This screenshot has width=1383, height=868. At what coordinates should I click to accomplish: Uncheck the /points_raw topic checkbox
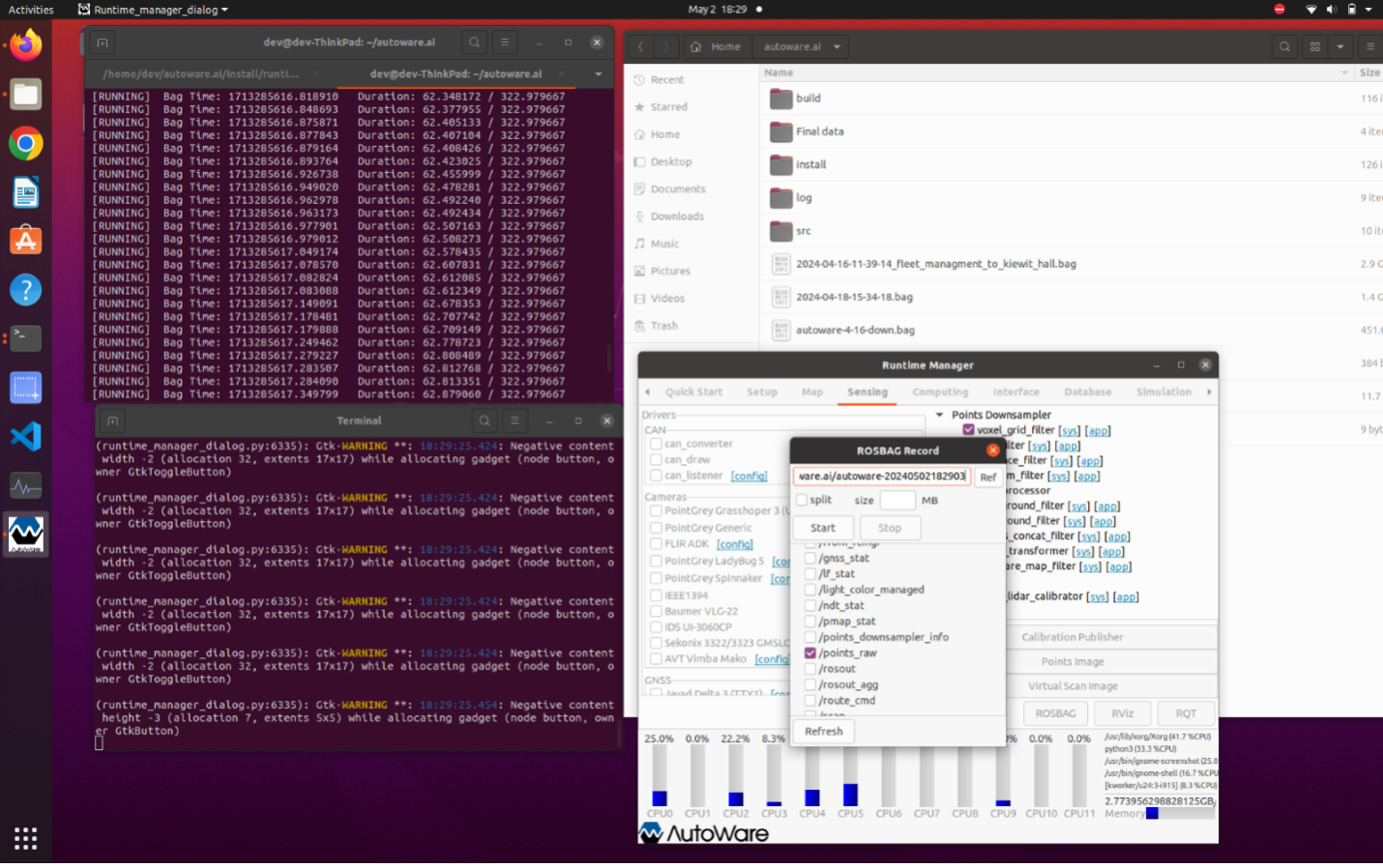(810, 653)
